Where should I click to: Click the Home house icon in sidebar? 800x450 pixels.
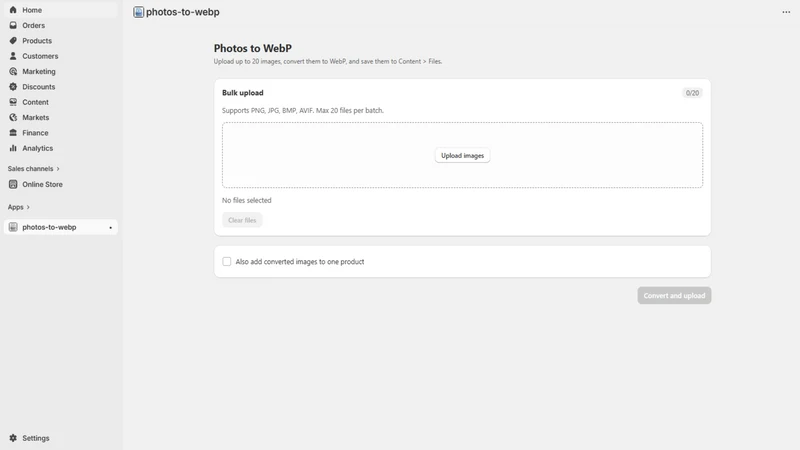(x=13, y=10)
